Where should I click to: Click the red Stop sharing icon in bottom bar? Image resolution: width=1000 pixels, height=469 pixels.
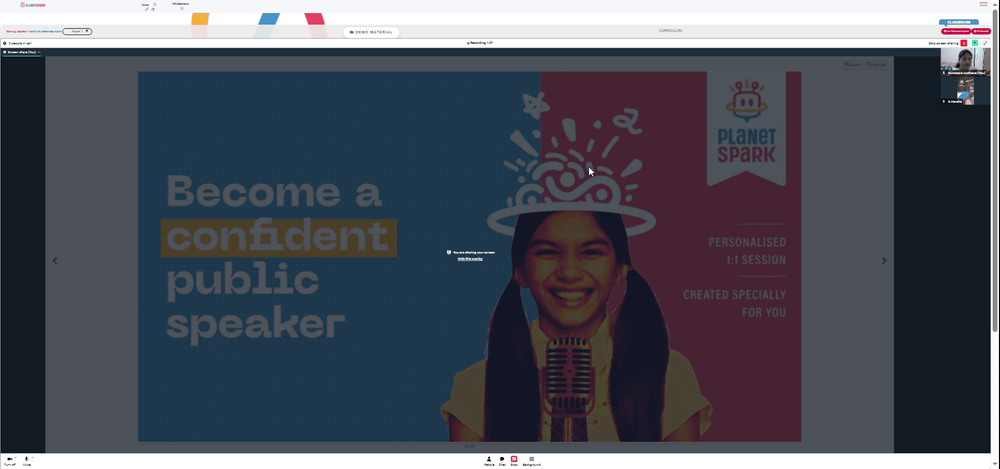(514, 461)
